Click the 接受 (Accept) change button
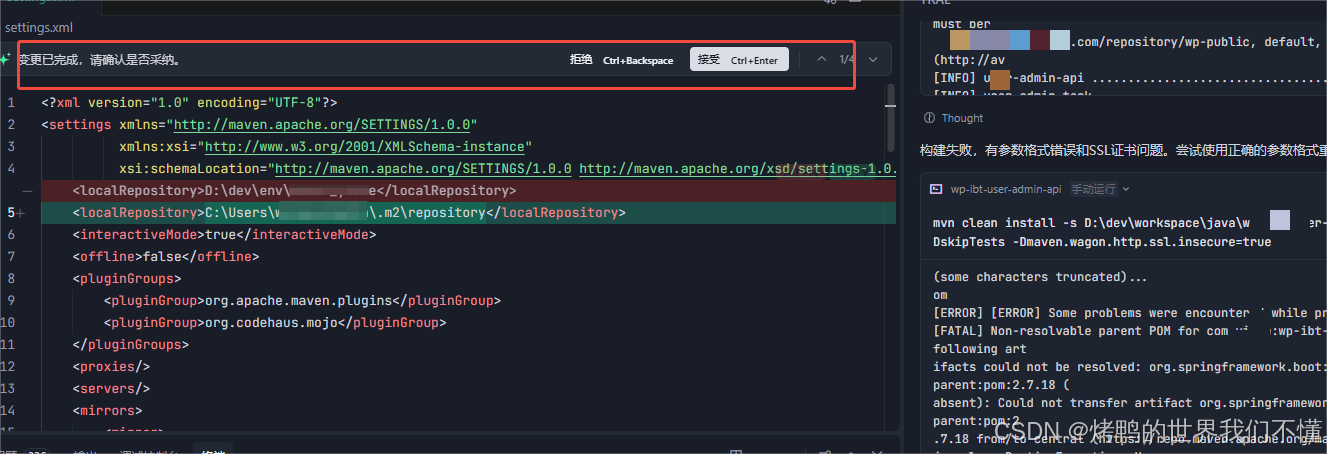 [738, 60]
